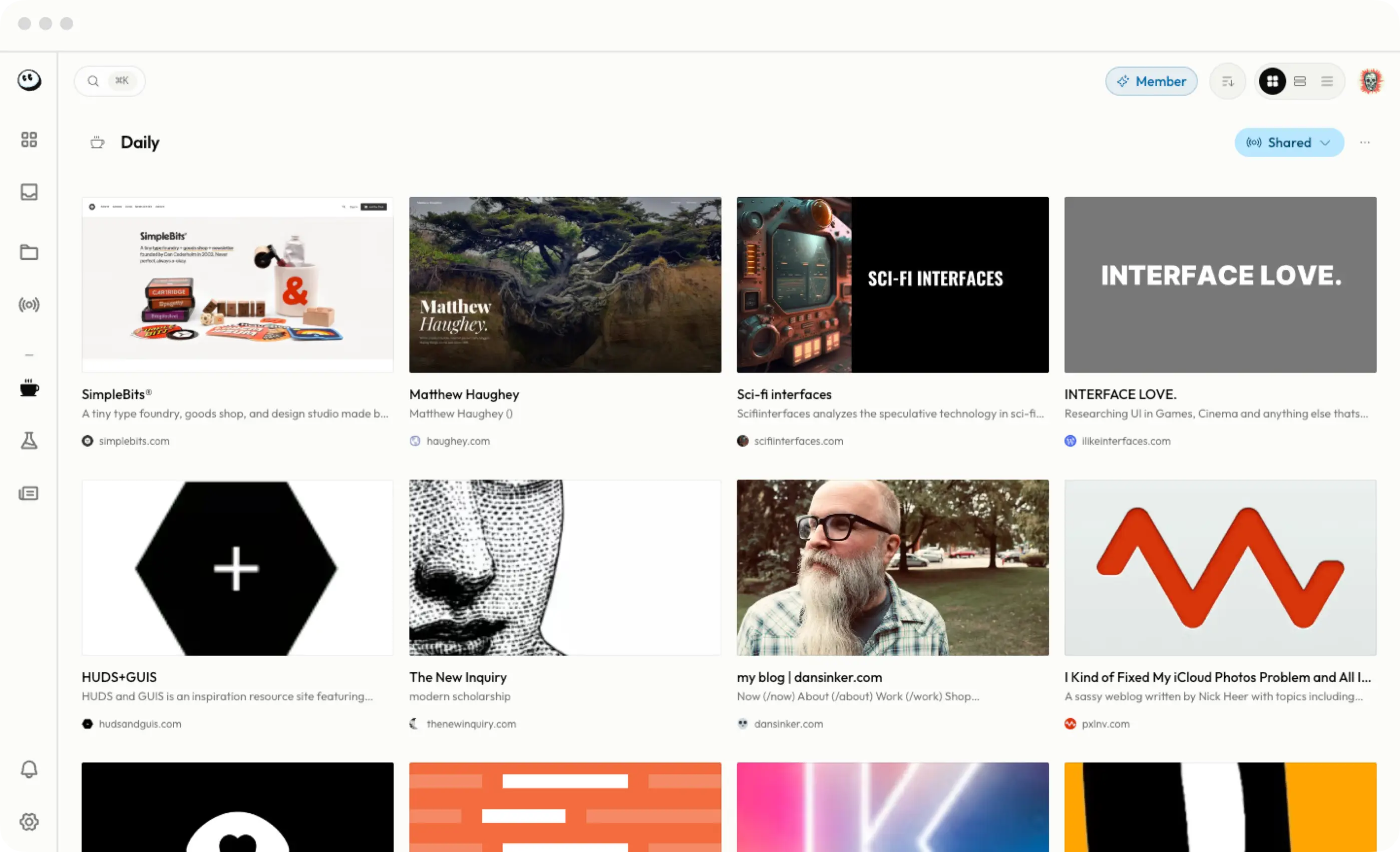Screen dimensions: 1400x852
Task: Click the Member badge button
Action: (1151, 81)
